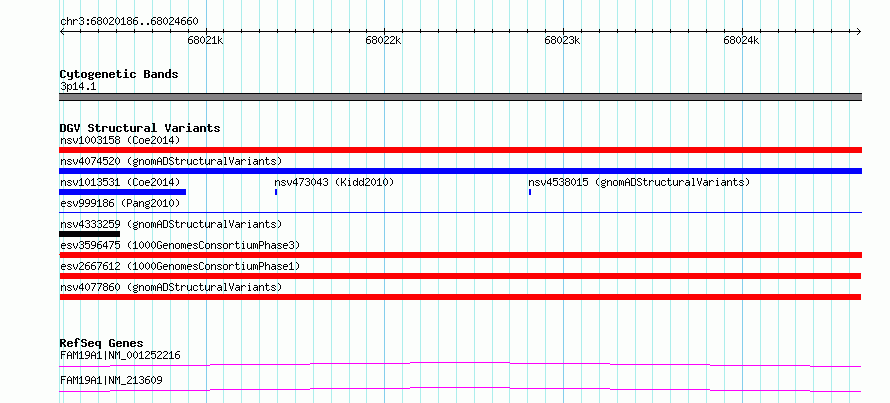
Task: Open the nsv473043 (Kidd2010) label
Action: tap(334, 182)
